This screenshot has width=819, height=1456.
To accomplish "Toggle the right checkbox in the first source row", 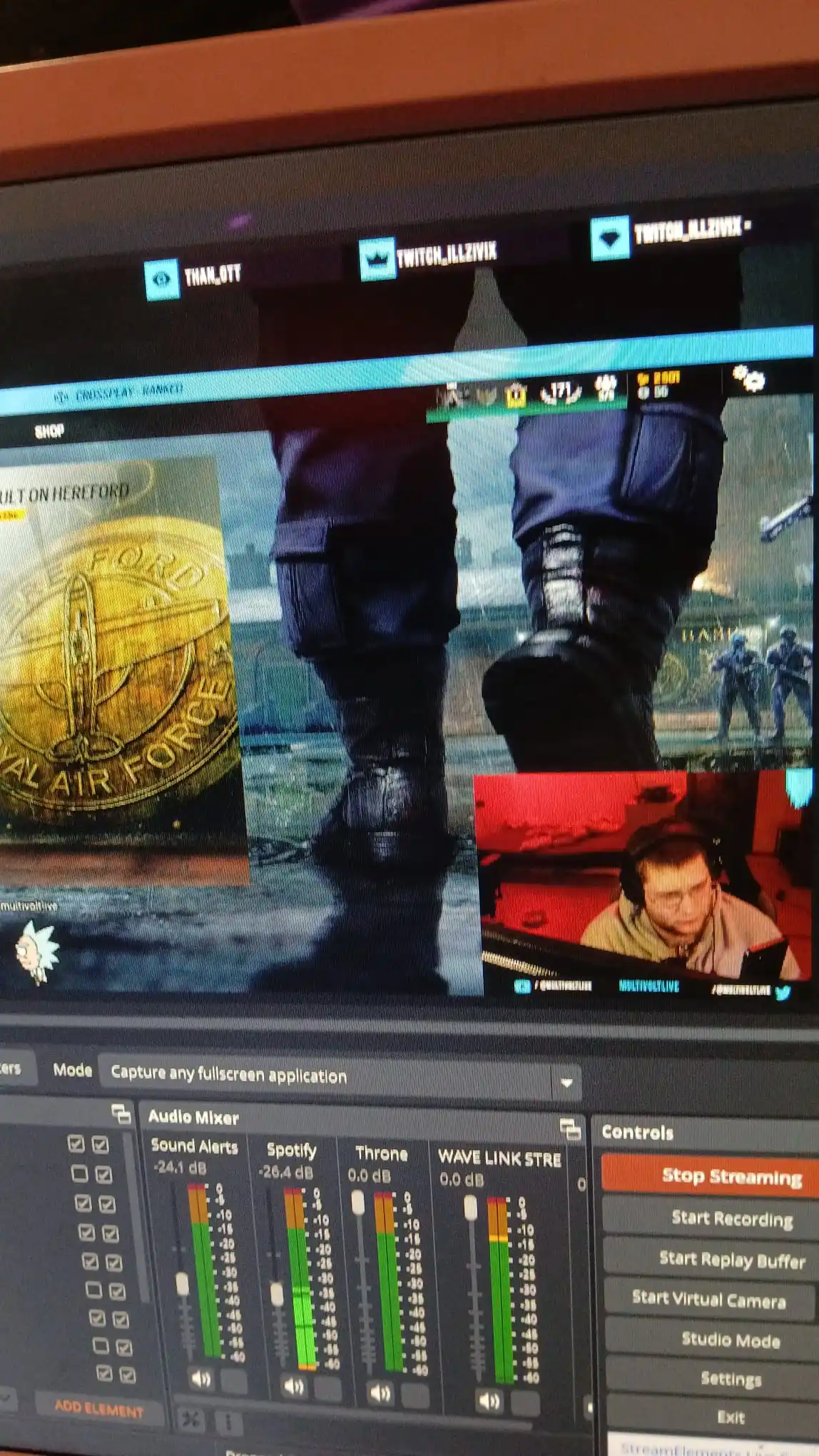I will [x=101, y=1145].
